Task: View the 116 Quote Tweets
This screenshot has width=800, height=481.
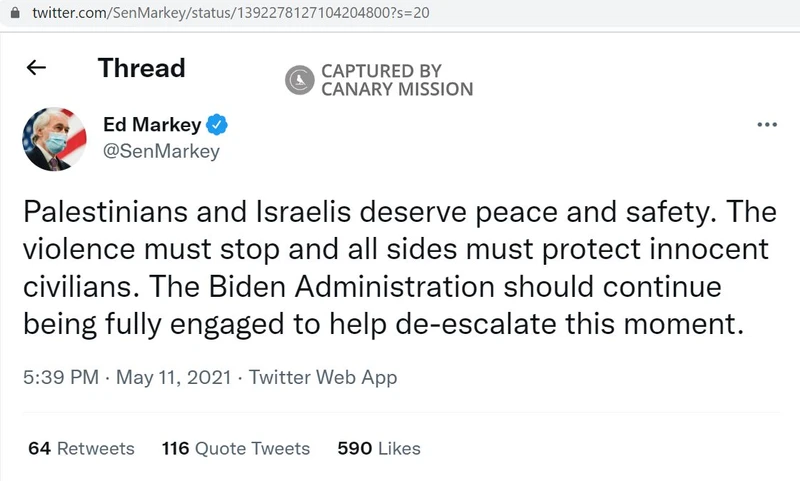Action: click(236, 448)
